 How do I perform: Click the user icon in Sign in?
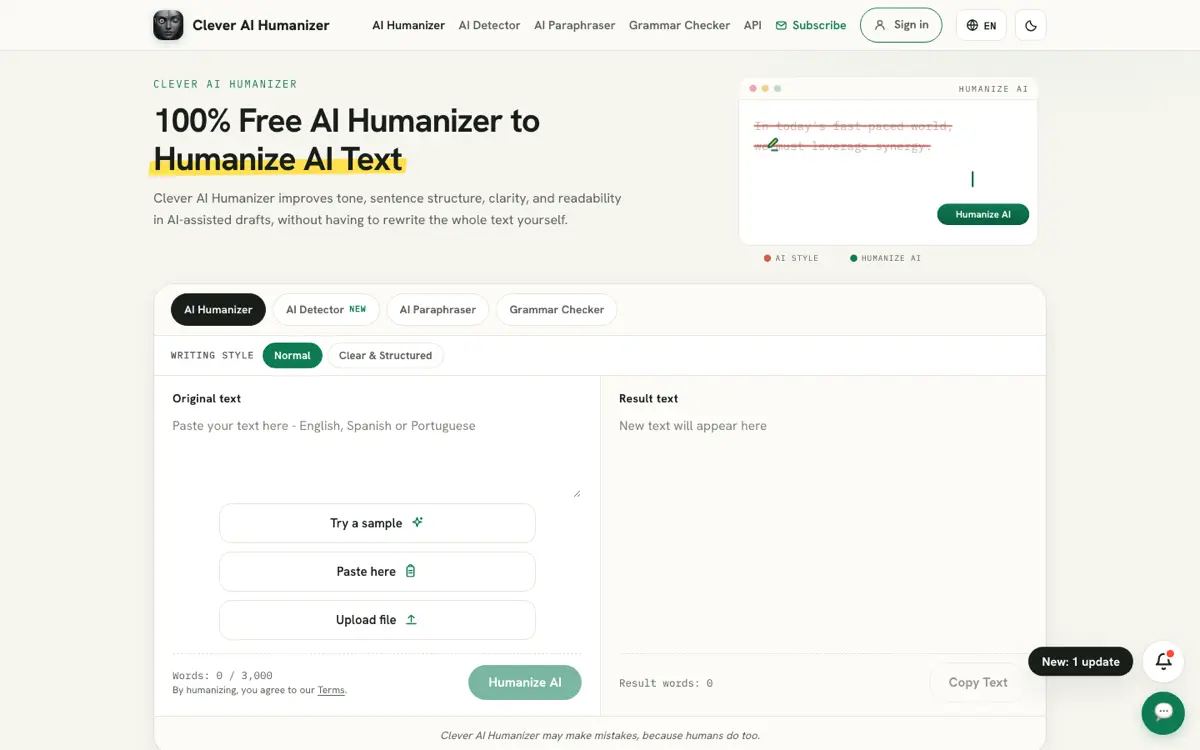880,25
